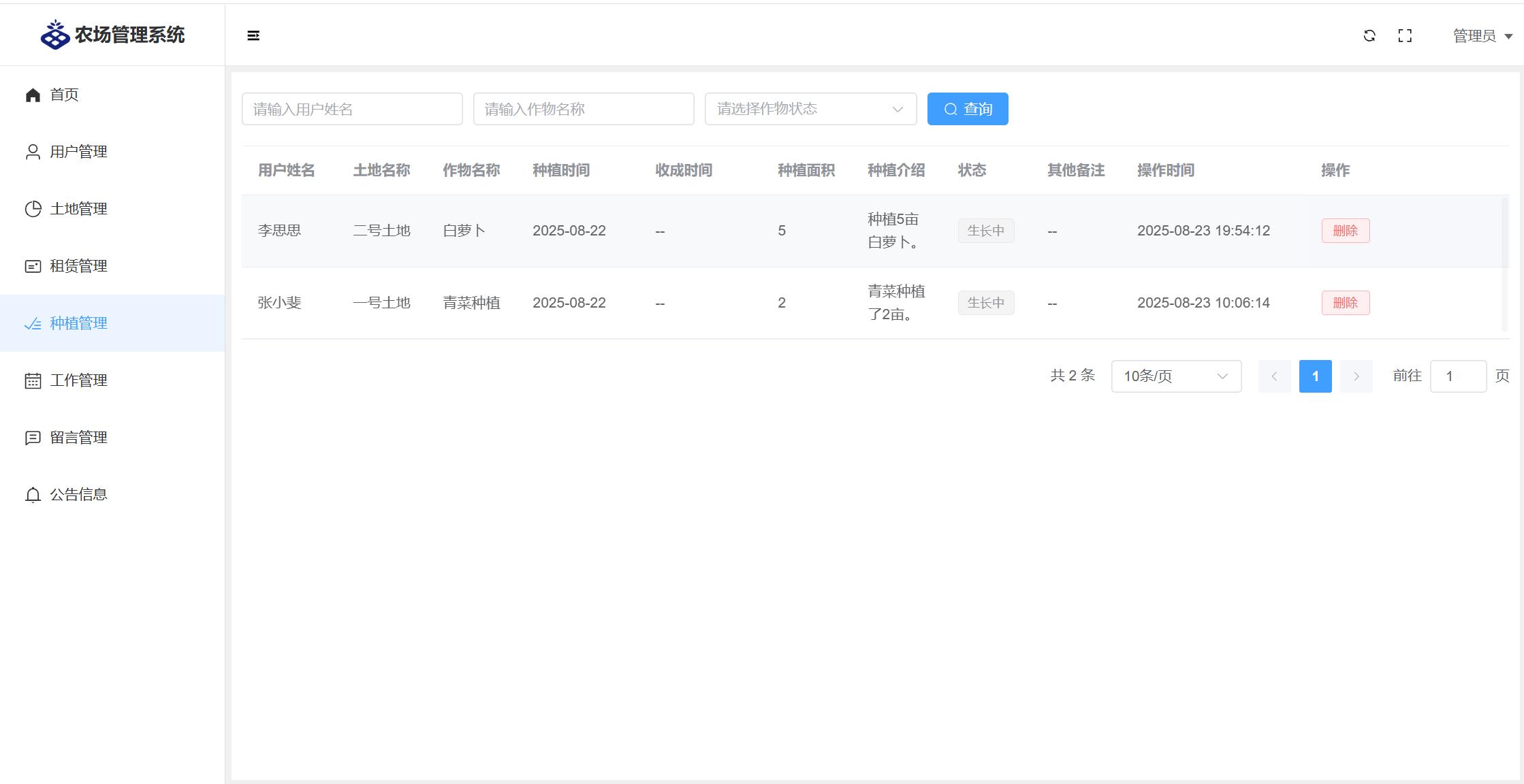Click the calendar icon beside 工作管理
1524x784 pixels.
(33, 380)
